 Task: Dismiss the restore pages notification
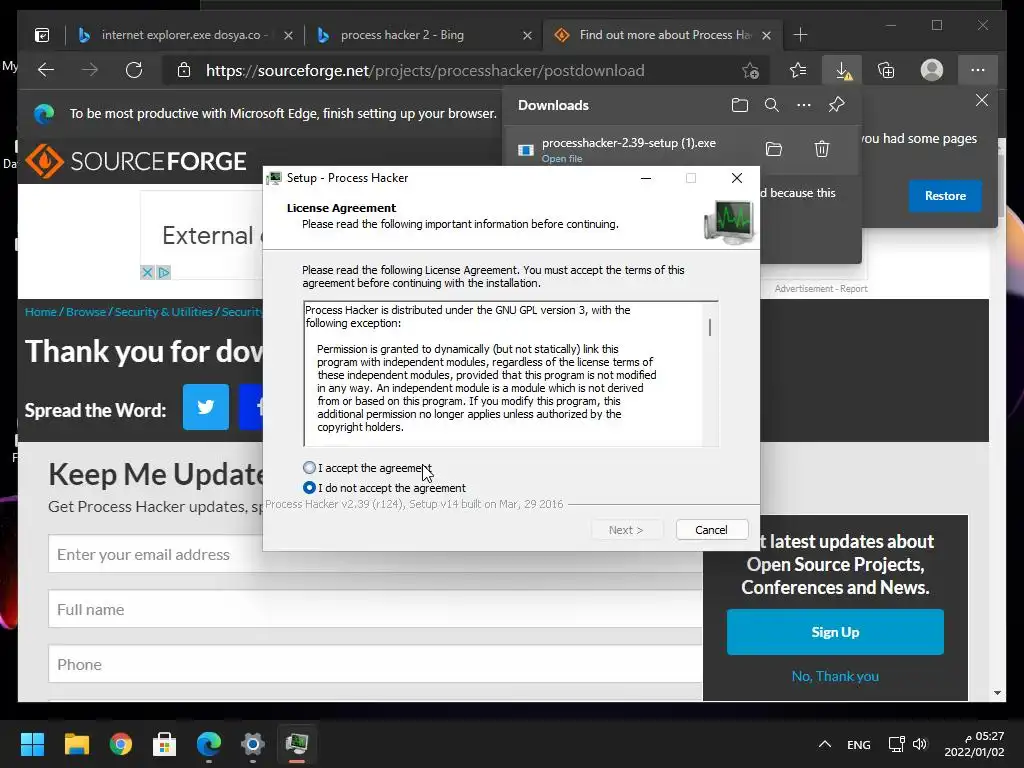point(982,101)
